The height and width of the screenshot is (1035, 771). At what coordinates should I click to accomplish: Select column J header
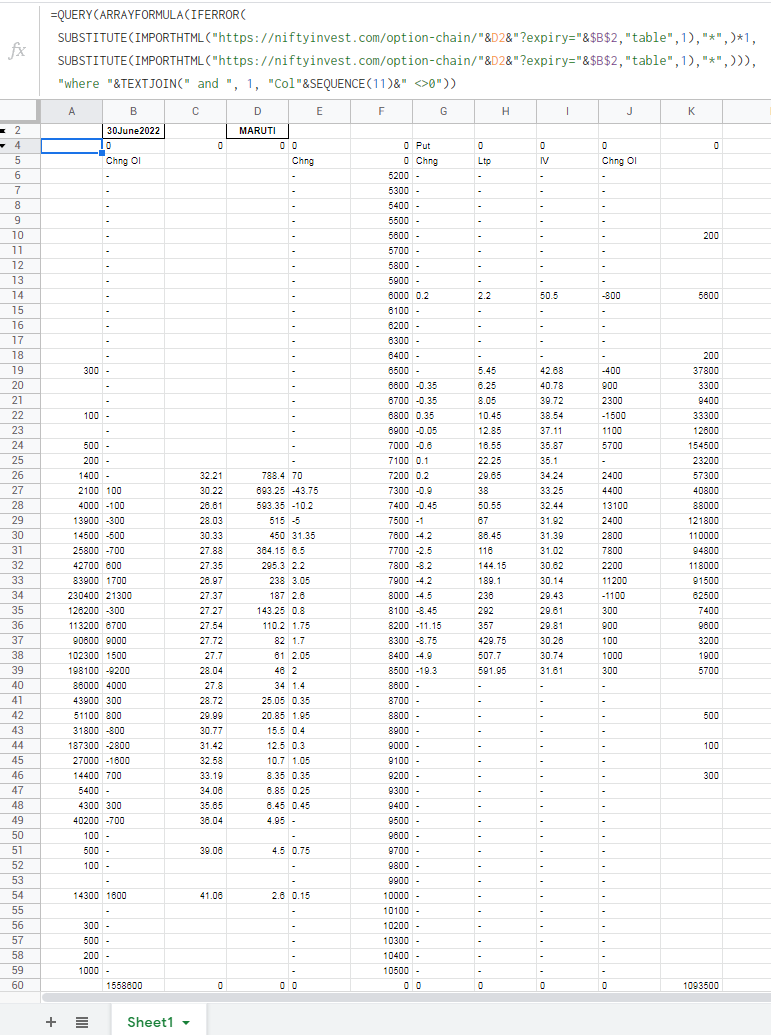pyautogui.click(x=630, y=111)
